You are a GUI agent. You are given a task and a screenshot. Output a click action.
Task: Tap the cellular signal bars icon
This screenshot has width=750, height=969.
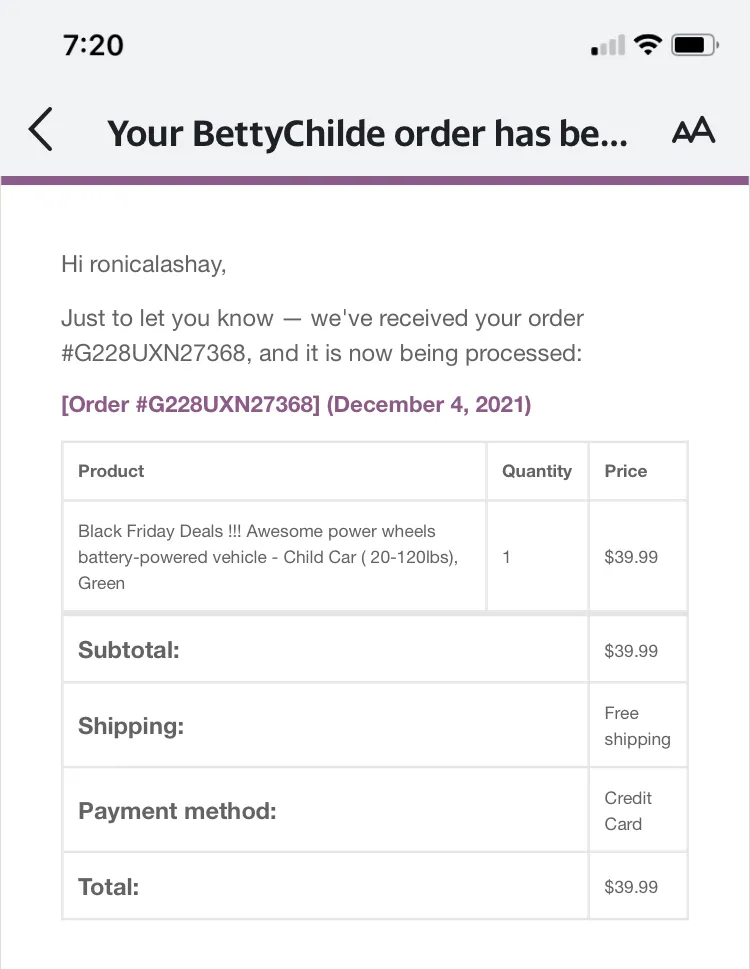pos(608,45)
